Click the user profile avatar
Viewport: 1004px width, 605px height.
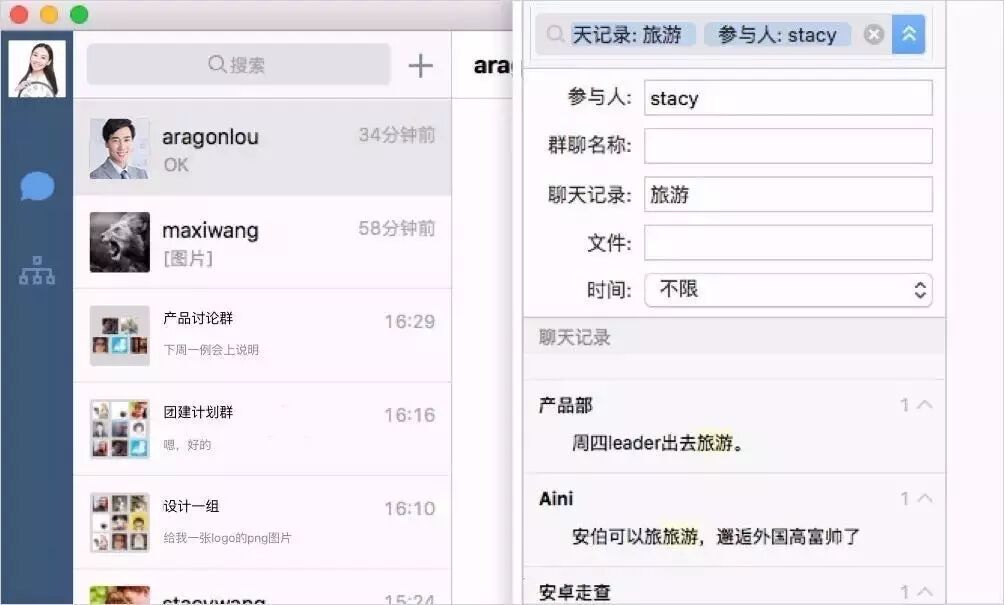coord(37,68)
